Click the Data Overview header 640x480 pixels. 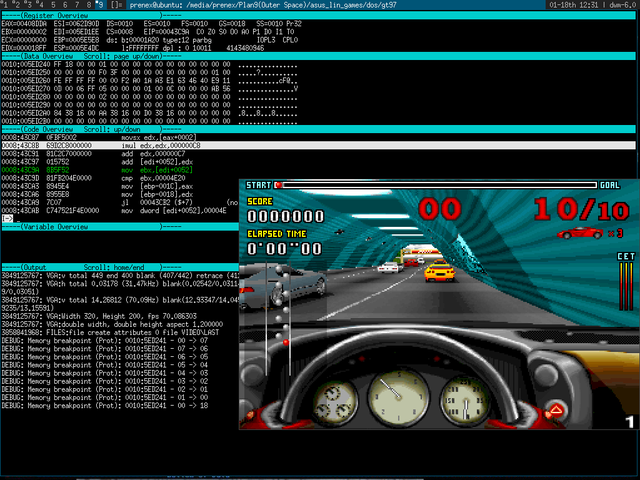pyautogui.click(x=319, y=56)
